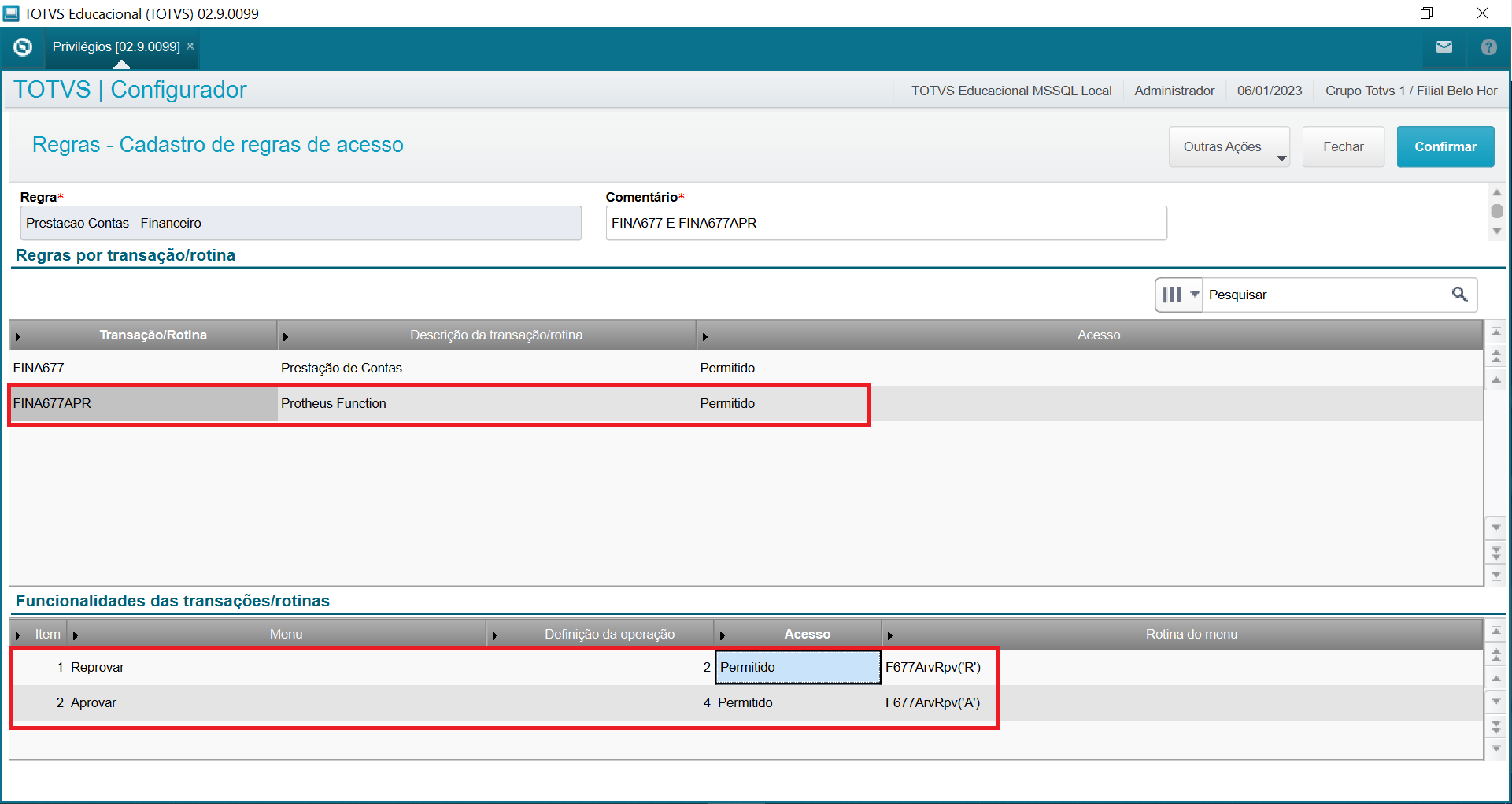
Task: Jump to first row in the Funcionalidades grid
Action: click(x=1496, y=632)
